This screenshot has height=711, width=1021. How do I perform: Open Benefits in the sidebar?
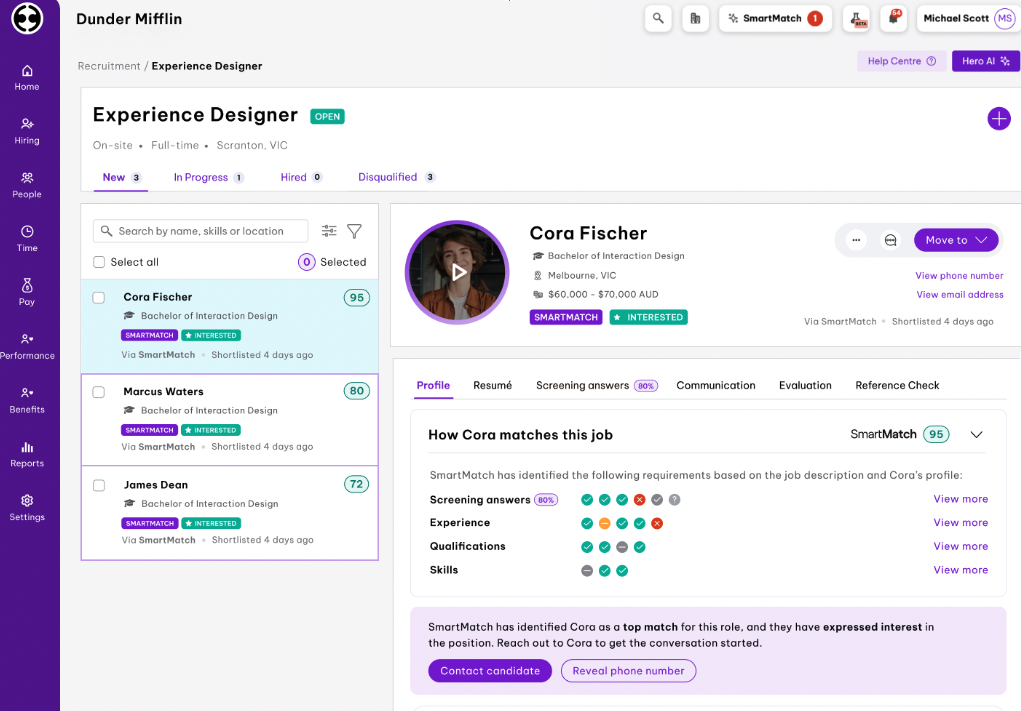pyautogui.click(x=27, y=400)
